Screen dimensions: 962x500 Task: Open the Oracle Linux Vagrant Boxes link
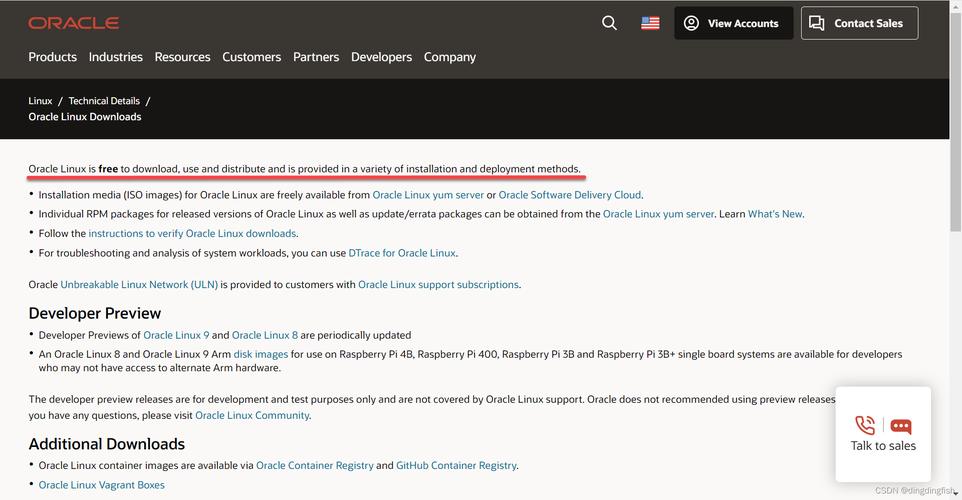click(x=102, y=485)
